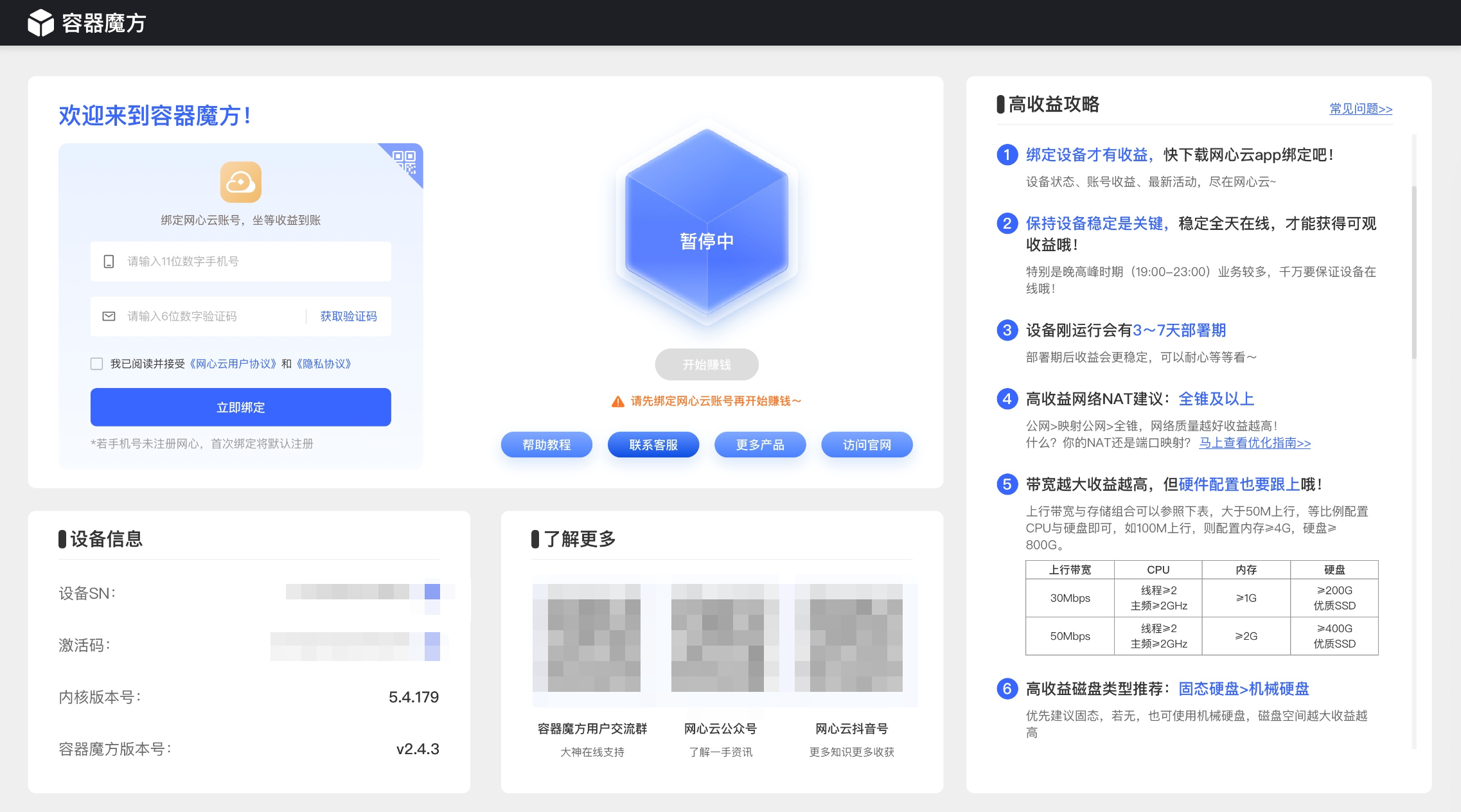Click the 更多知识更多收获 caption

[x=852, y=752]
